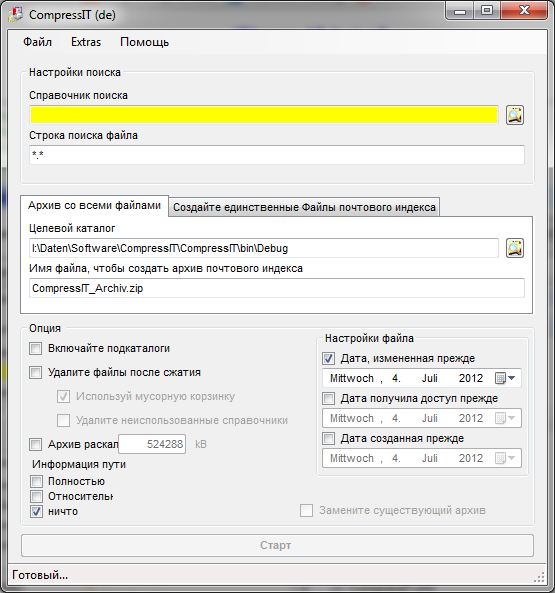This screenshot has height=593, width=555.
Task: Click the Старт button
Action: [278, 545]
